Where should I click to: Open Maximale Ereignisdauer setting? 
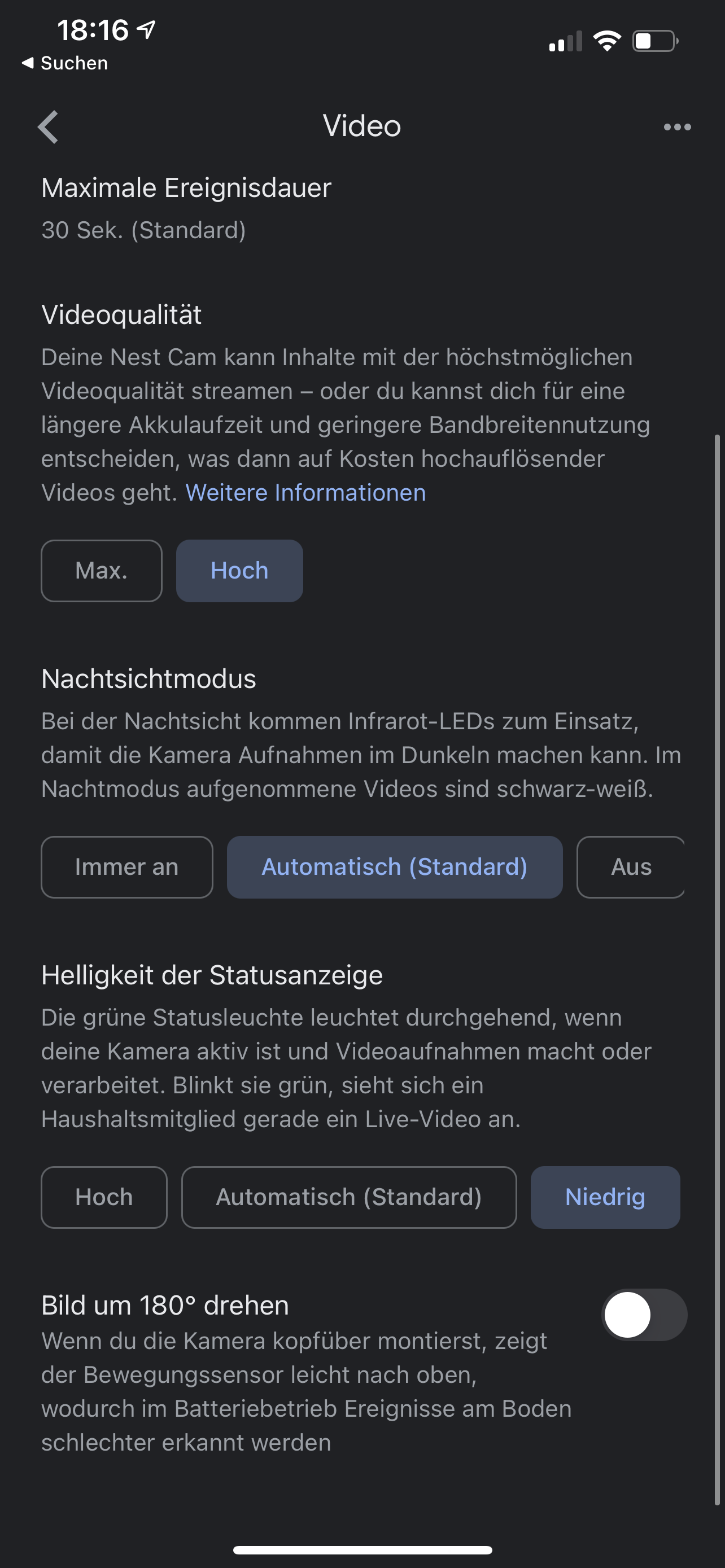coord(186,208)
